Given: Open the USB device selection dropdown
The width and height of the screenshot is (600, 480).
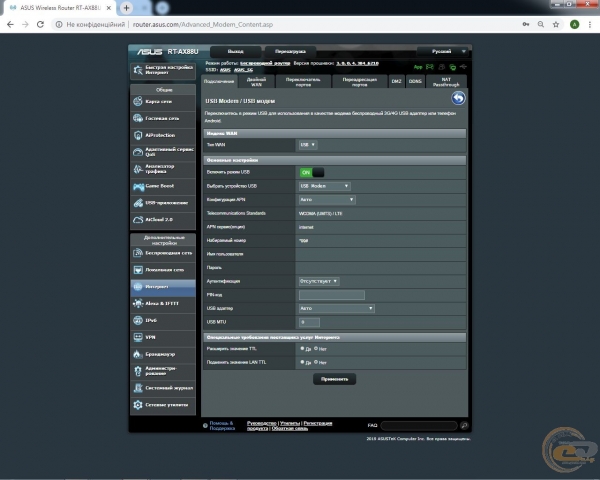Looking at the screenshot, I should pos(324,186).
